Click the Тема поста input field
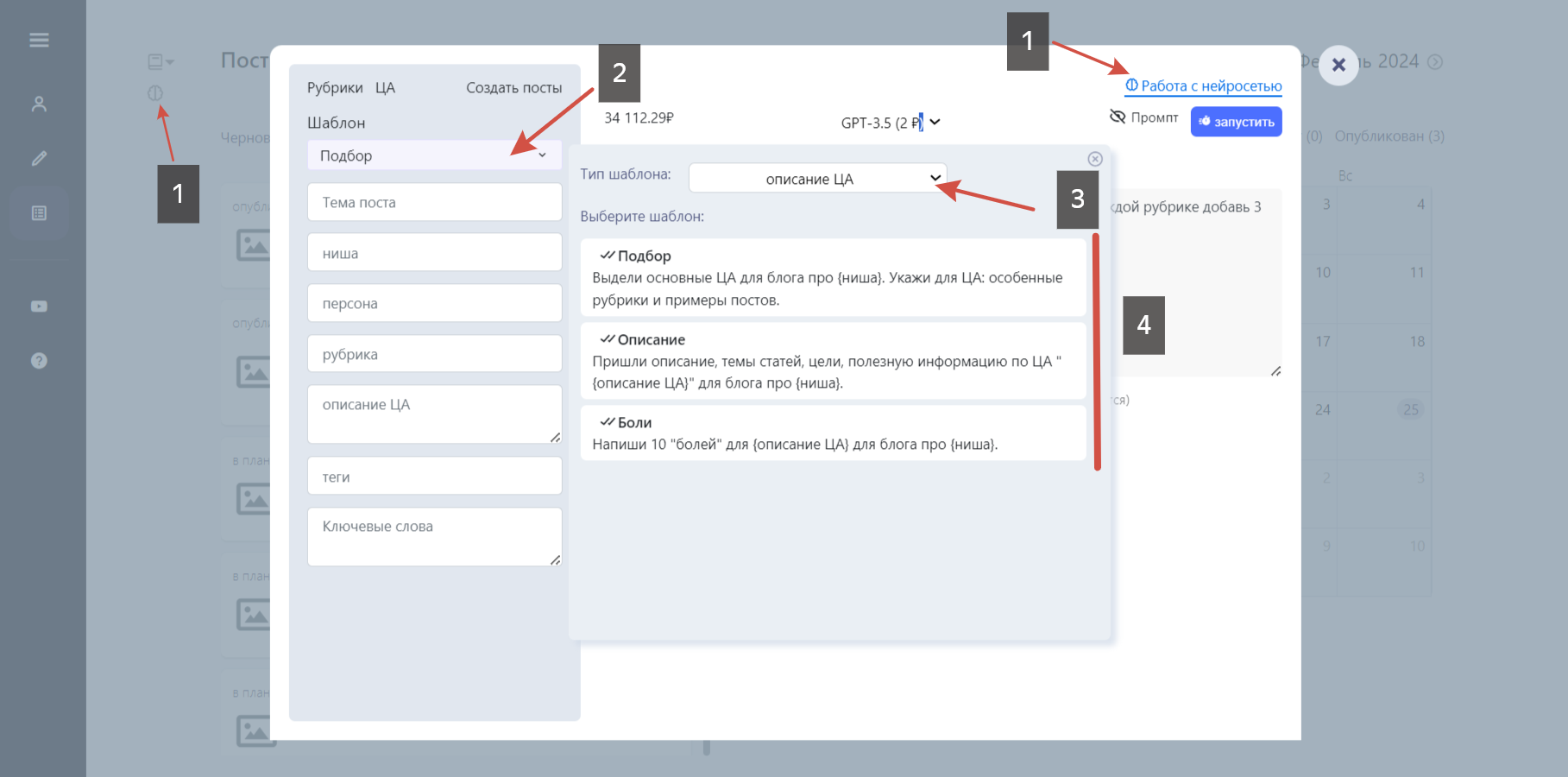The image size is (1568, 777). [434, 202]
